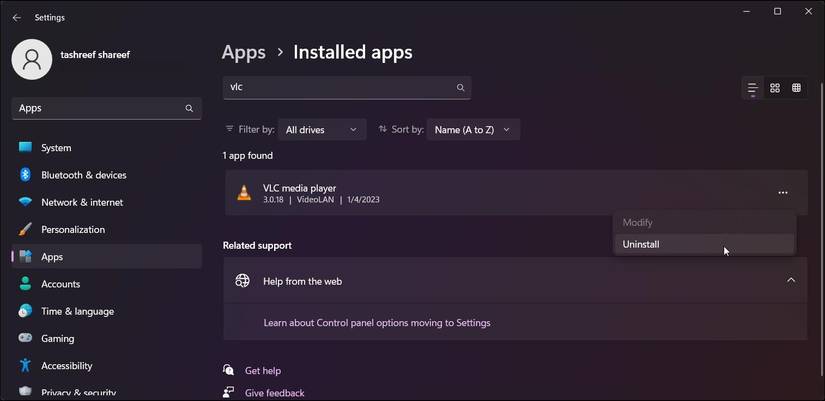
Task: Collapse the Help from the web section
Action: click(791, 280)
